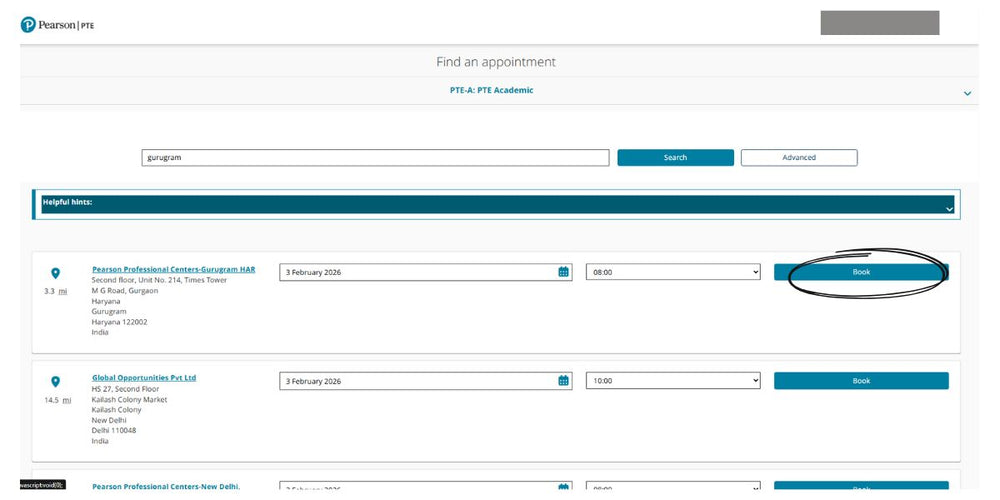This screenshot has width=1000, height=500.
Task: Click the 14.5 mi distance label
Action: (x=57, y=400)
